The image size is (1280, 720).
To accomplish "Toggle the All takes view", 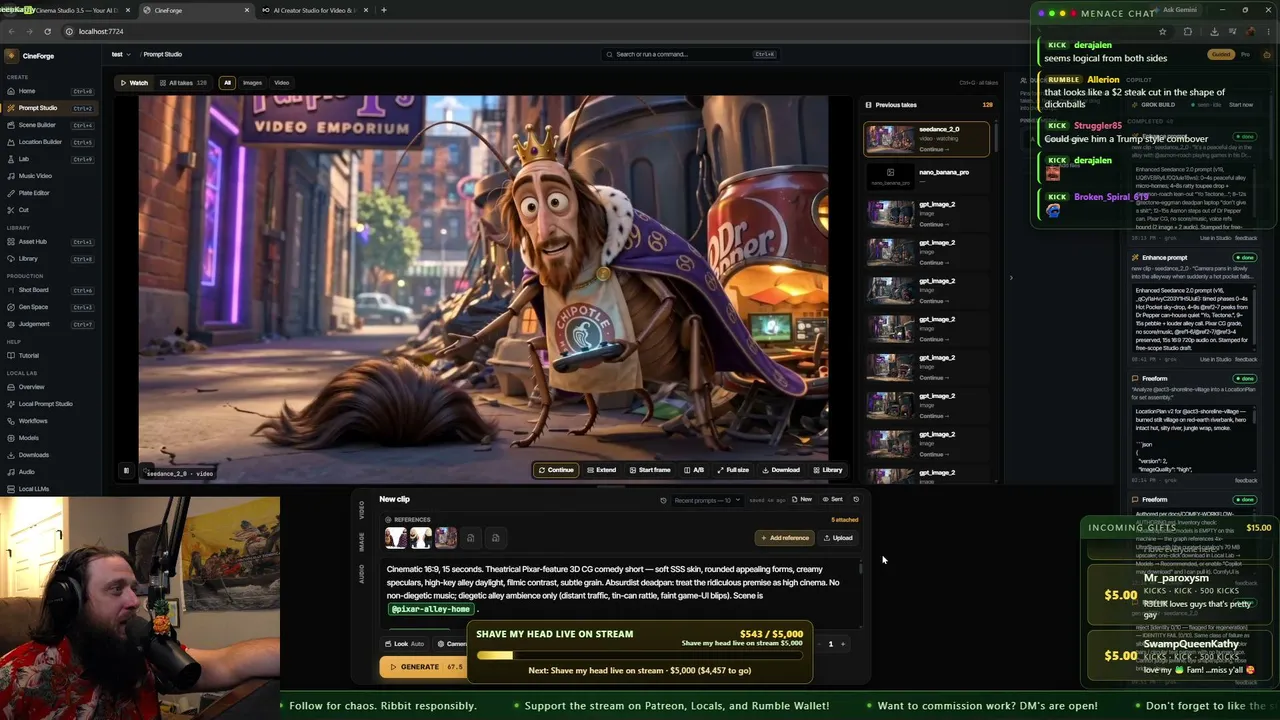I will [x=183, y=83].
